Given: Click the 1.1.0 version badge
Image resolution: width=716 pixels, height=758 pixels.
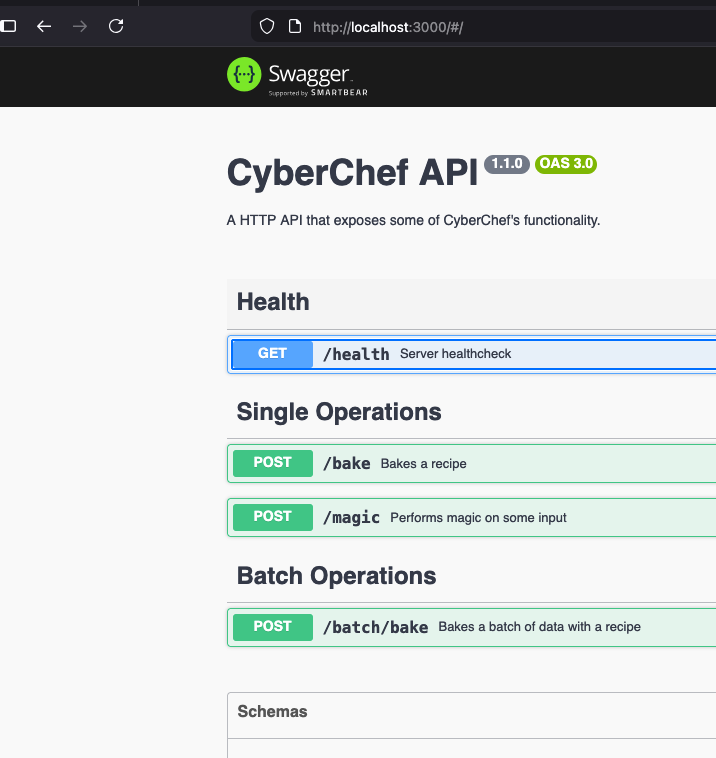Looking at the screenshot, I should tap(507, 164).
